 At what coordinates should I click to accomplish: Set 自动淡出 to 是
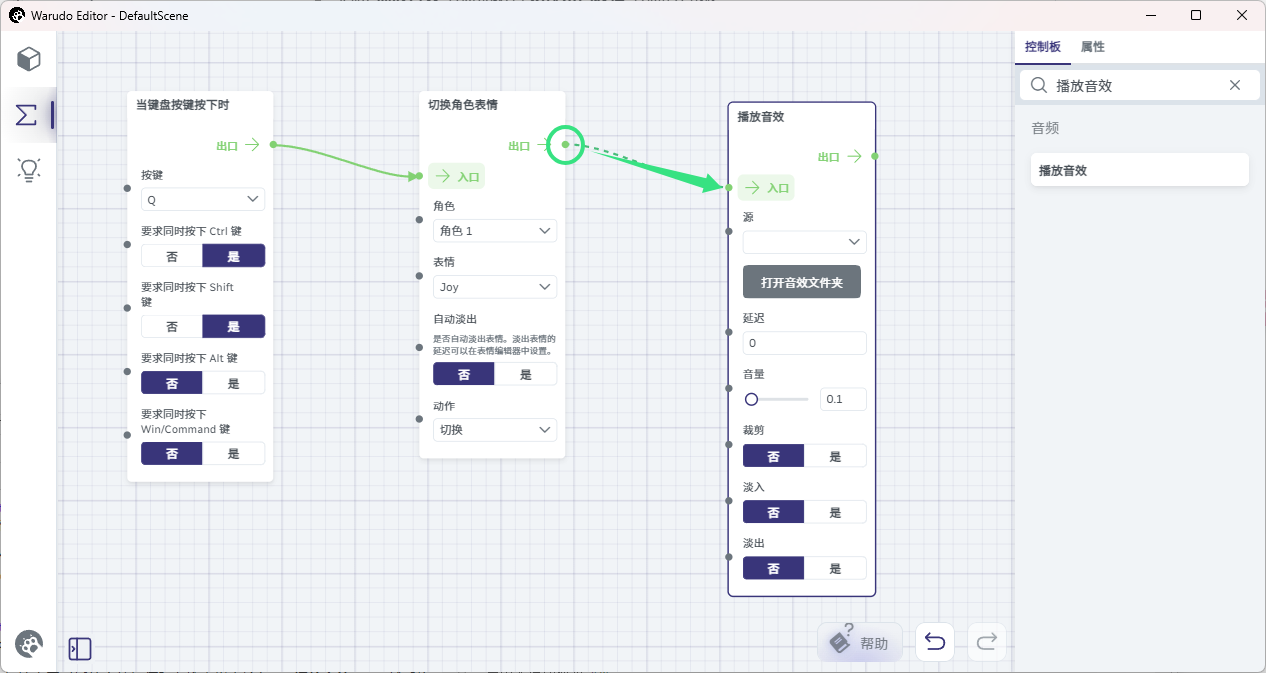pos(526,375)
